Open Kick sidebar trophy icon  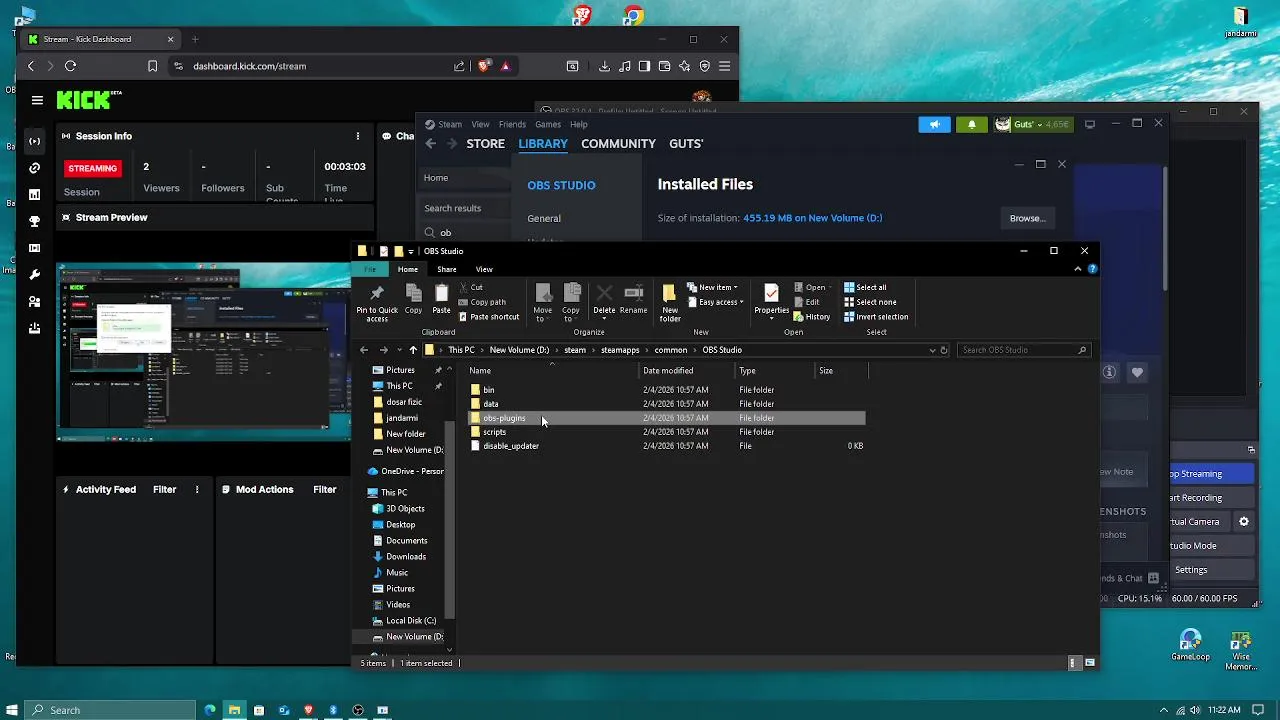tap(35, 221)
